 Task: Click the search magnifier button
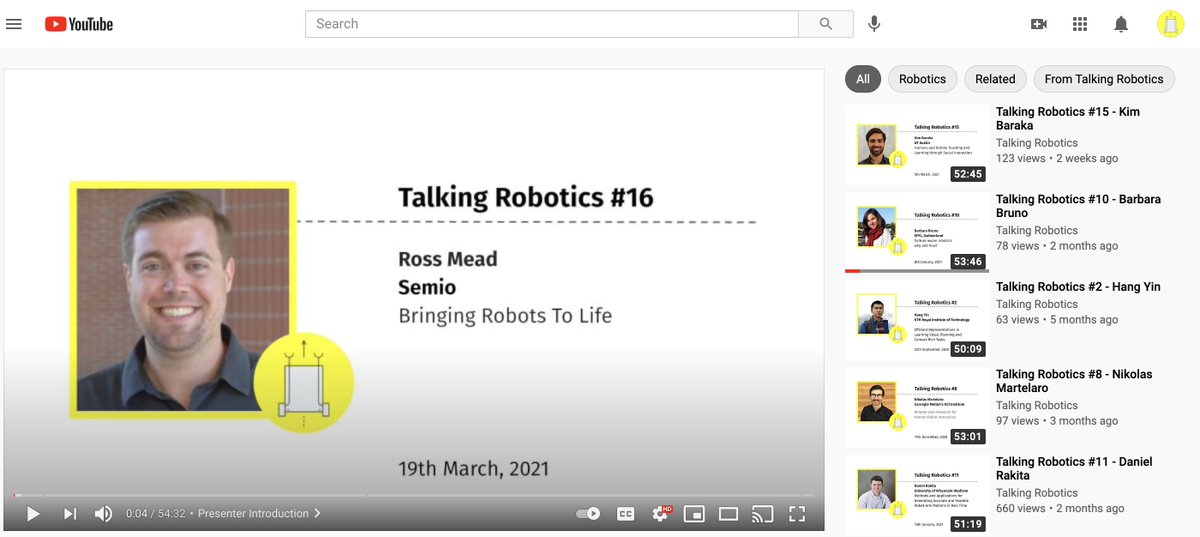(826, 24)
